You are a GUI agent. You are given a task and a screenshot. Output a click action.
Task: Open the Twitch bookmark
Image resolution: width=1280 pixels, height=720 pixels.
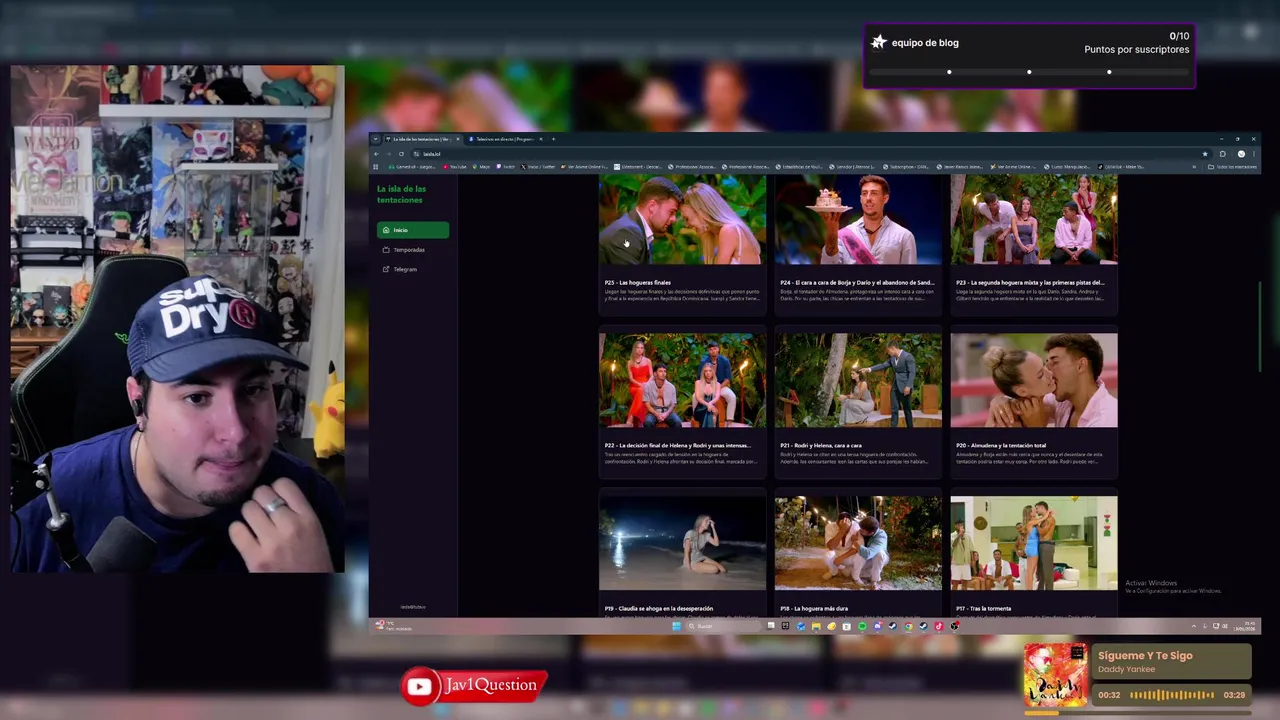click(x=506, y=166)
